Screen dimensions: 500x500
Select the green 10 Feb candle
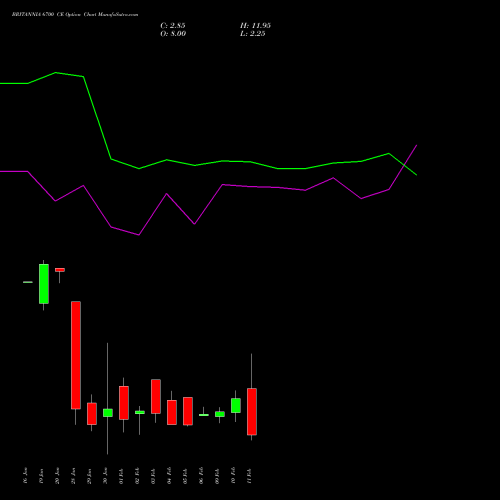[x=236, y=405]
